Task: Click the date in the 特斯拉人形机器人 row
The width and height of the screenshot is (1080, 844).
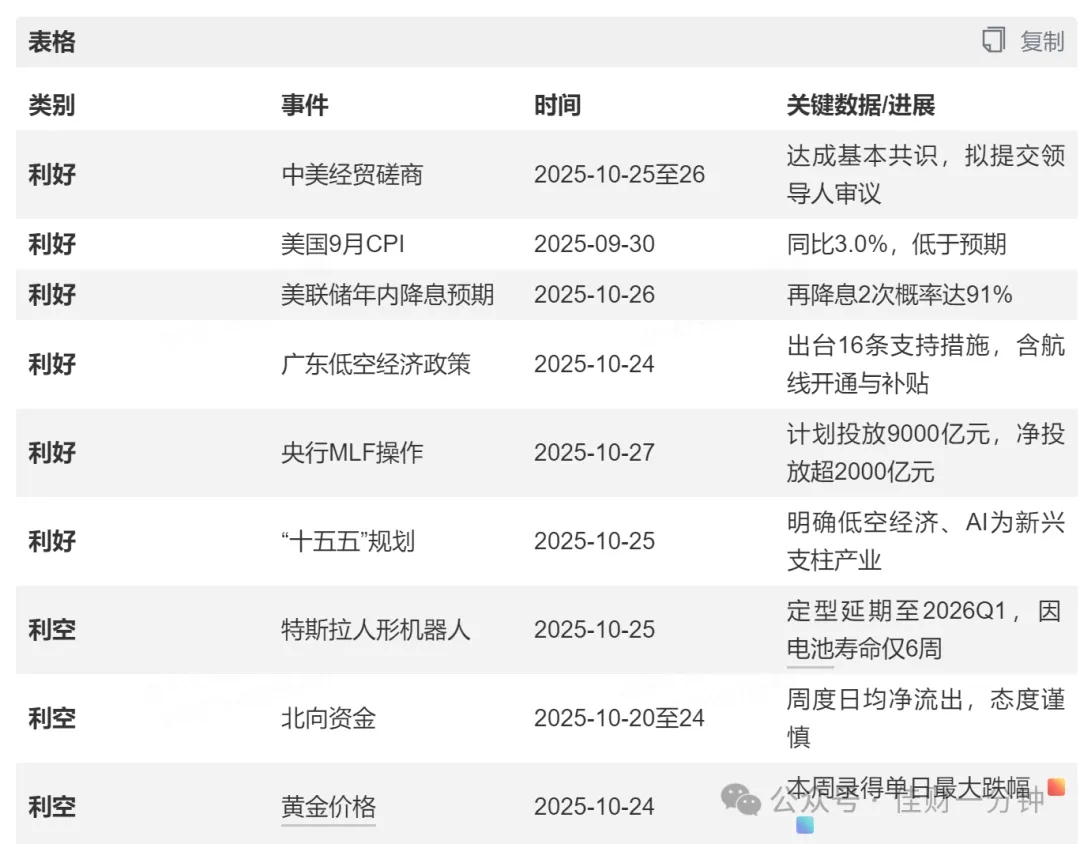Action: click(594, 630)
